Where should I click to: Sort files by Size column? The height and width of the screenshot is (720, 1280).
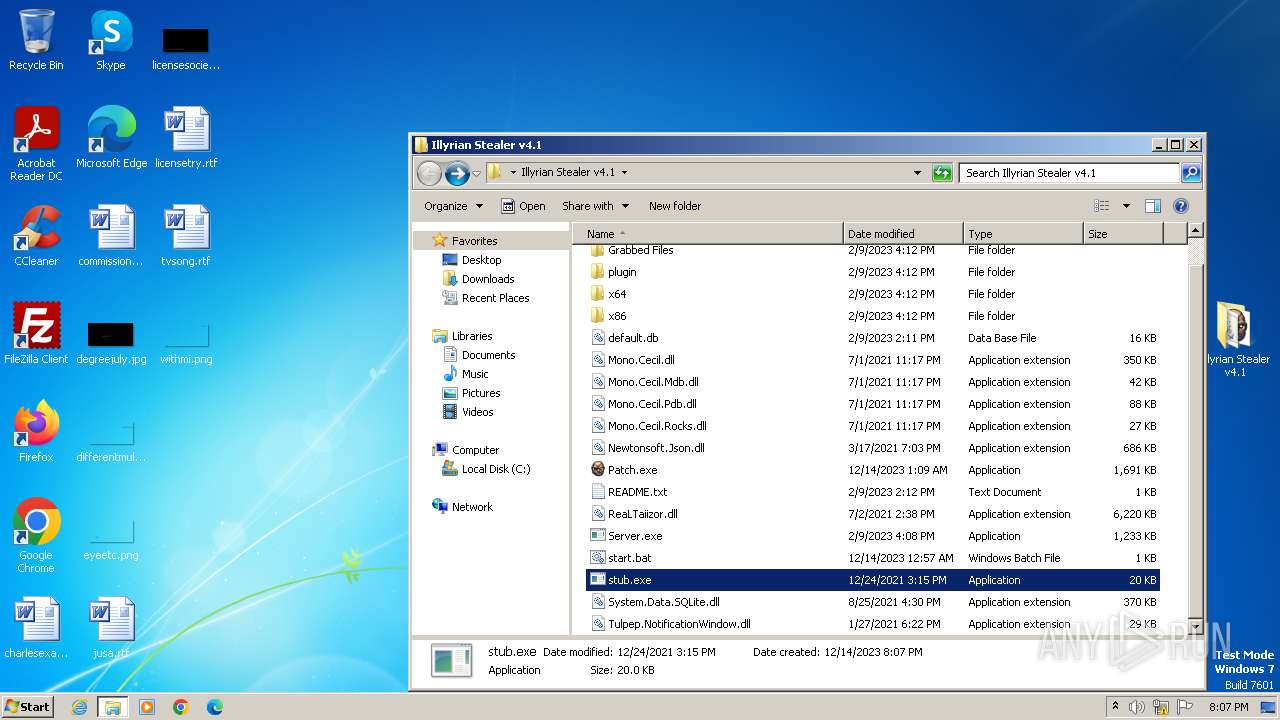pos(1124,234)
